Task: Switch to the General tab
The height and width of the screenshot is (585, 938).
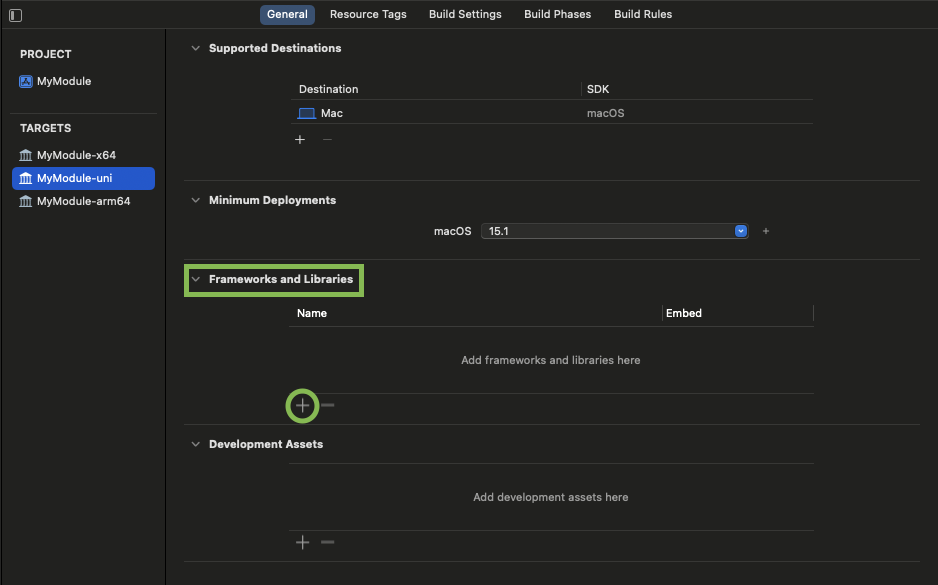Action: click(287, 14)
